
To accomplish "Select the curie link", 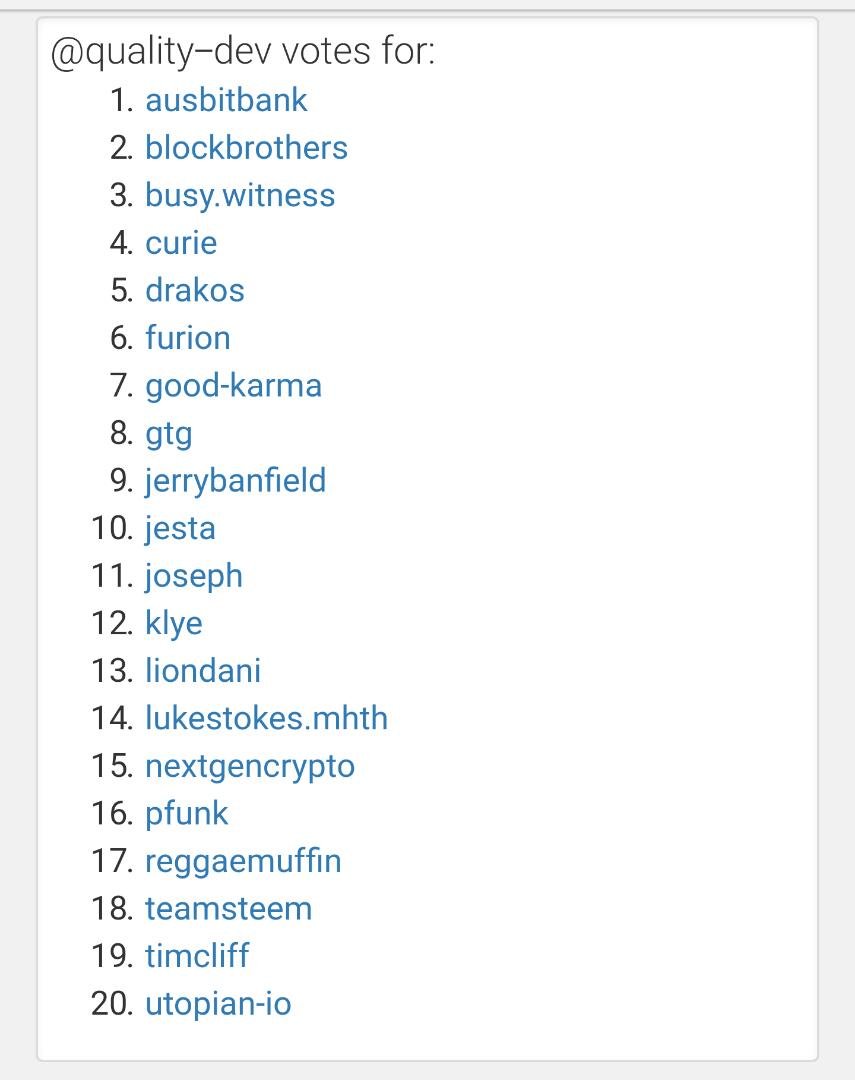I will tap(181, 243).
